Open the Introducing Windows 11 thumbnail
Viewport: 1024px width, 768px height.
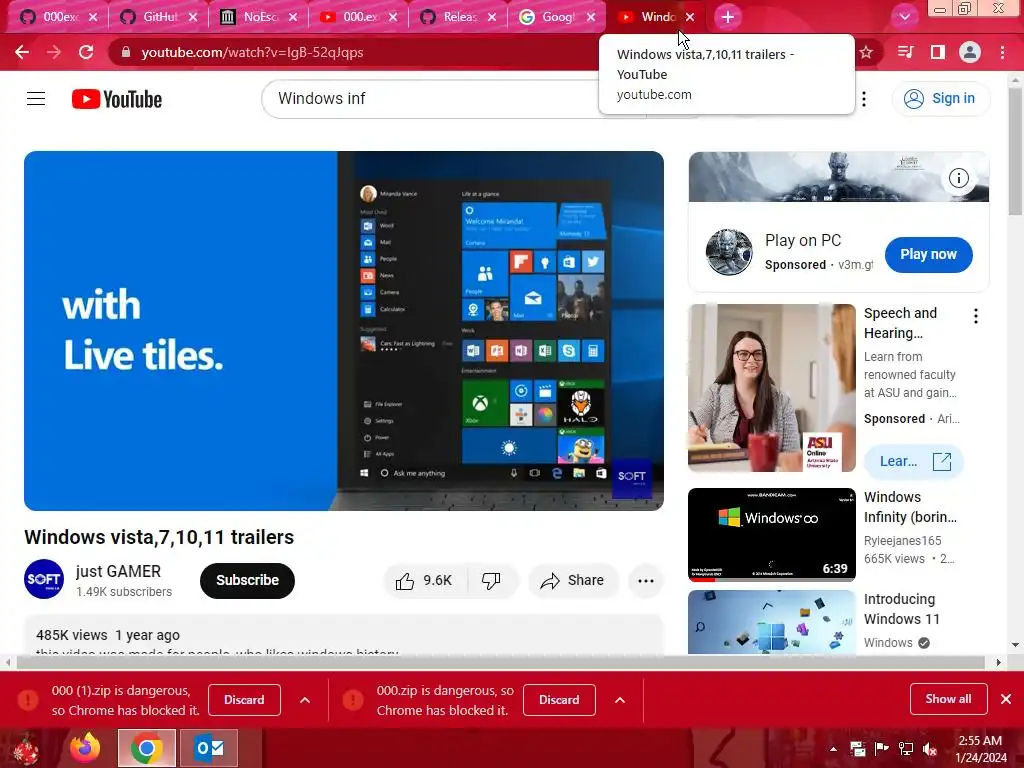point(771,622)
